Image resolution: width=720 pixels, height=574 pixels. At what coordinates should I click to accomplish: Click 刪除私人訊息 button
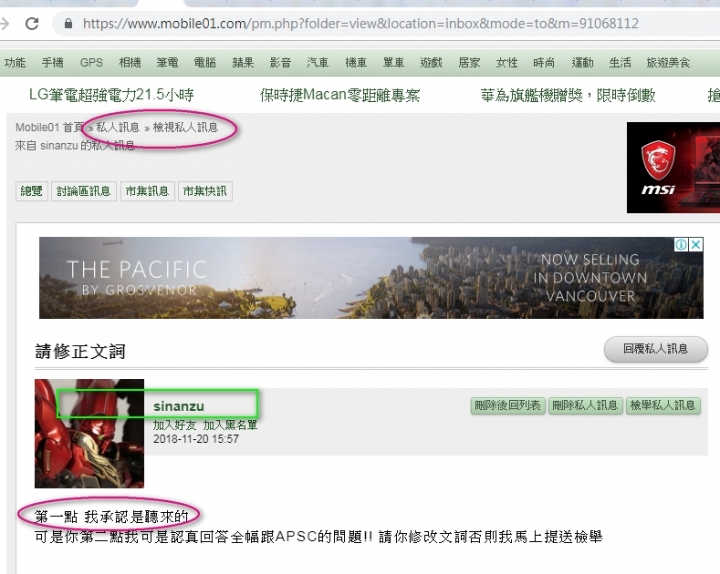coord(585,405)
